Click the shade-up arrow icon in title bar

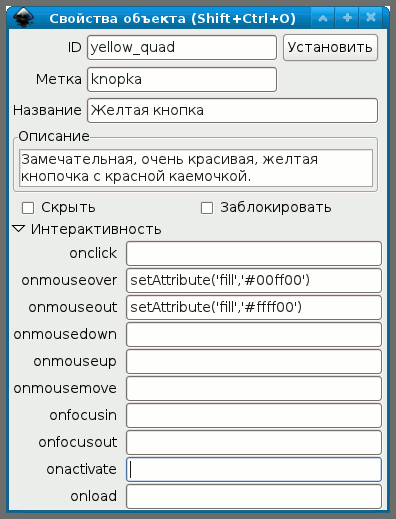323,18
